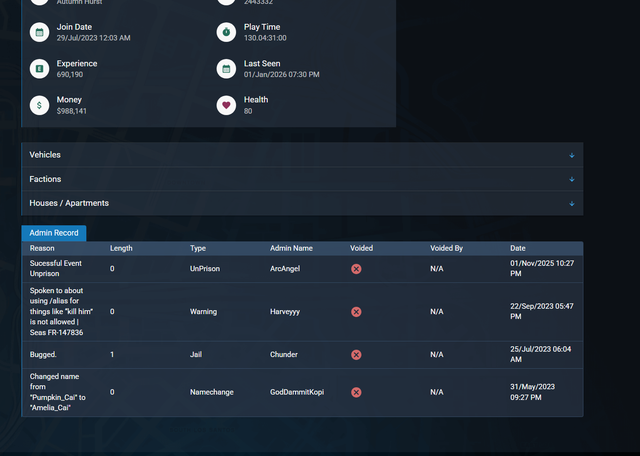Click the length value '1' in Jail row
The height and width of the screenshot is (456, 640).
click(112, 354)
